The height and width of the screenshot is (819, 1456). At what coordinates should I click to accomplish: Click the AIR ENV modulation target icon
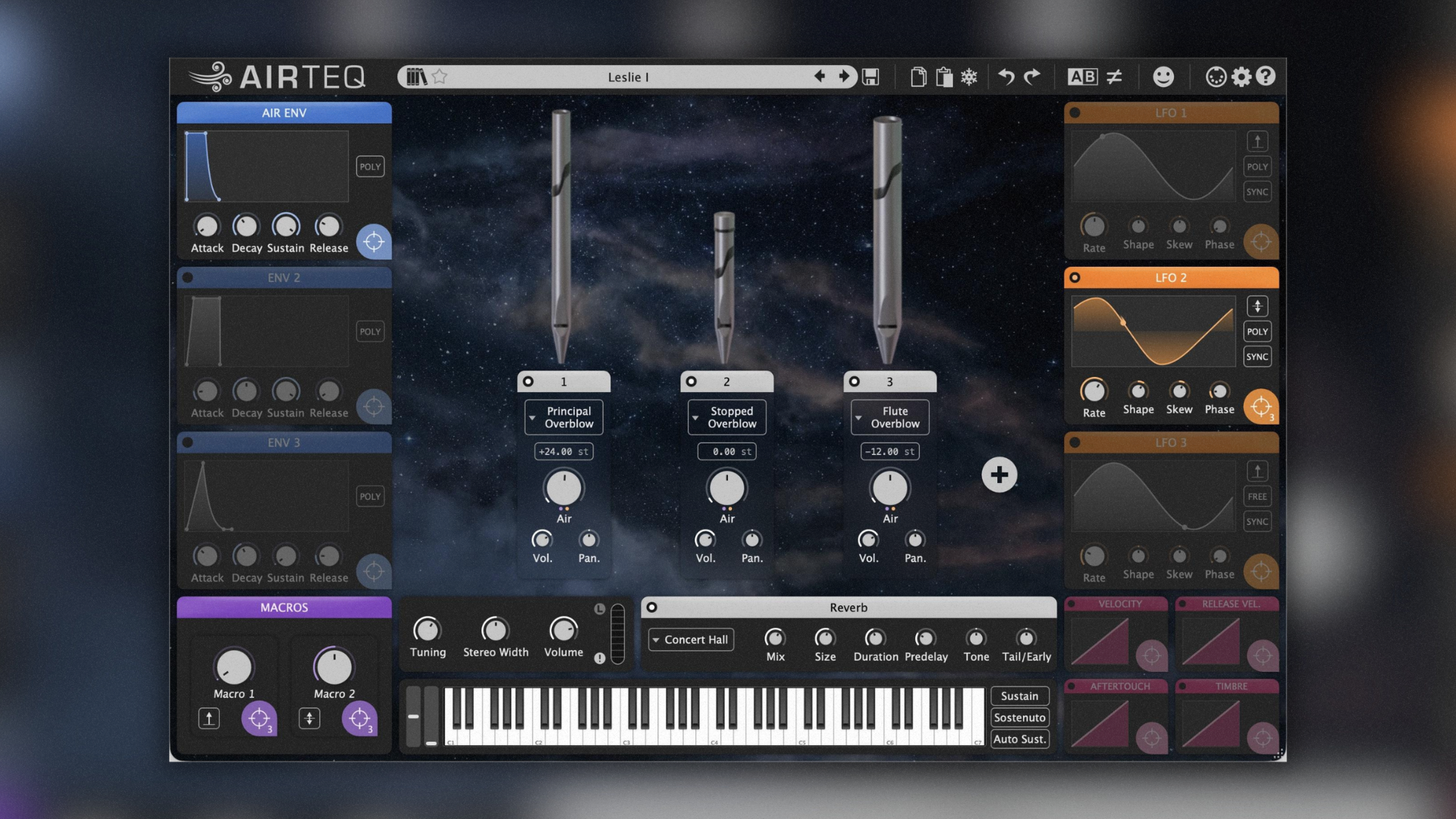tap(374, 242)
